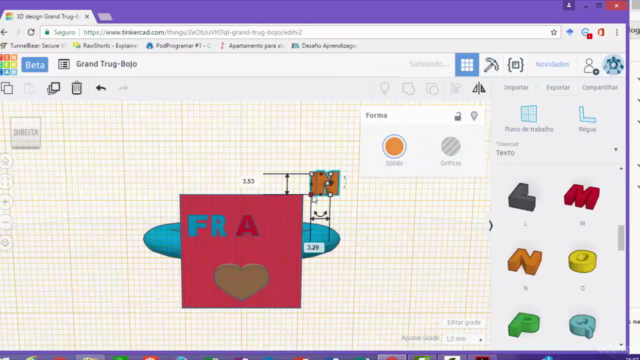Image resolution: width=640 pixels, height=360 pixels.
Task: Click the Tinkercad logo
Action: tap(8, 64)
